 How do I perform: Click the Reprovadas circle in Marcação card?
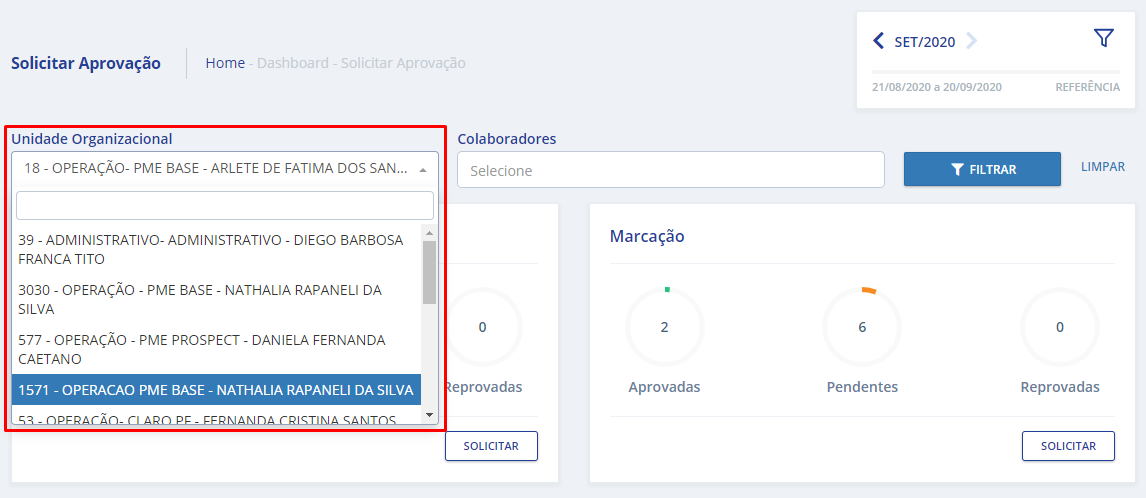1059,327
